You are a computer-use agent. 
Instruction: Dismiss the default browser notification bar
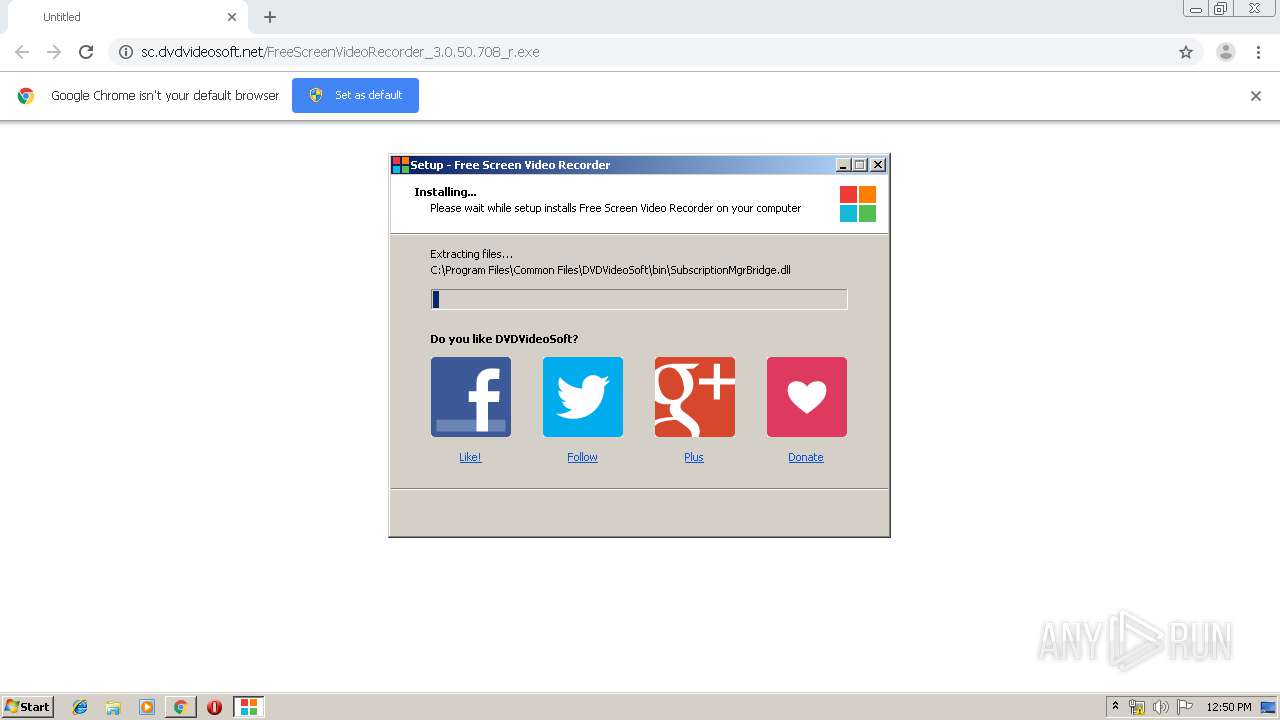point(1256,96)
